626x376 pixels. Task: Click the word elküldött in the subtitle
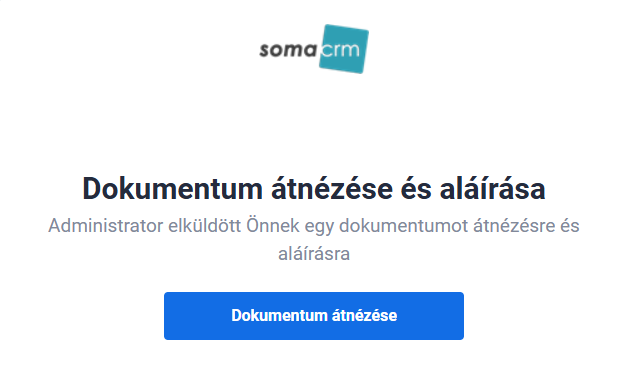coord(204,226)
